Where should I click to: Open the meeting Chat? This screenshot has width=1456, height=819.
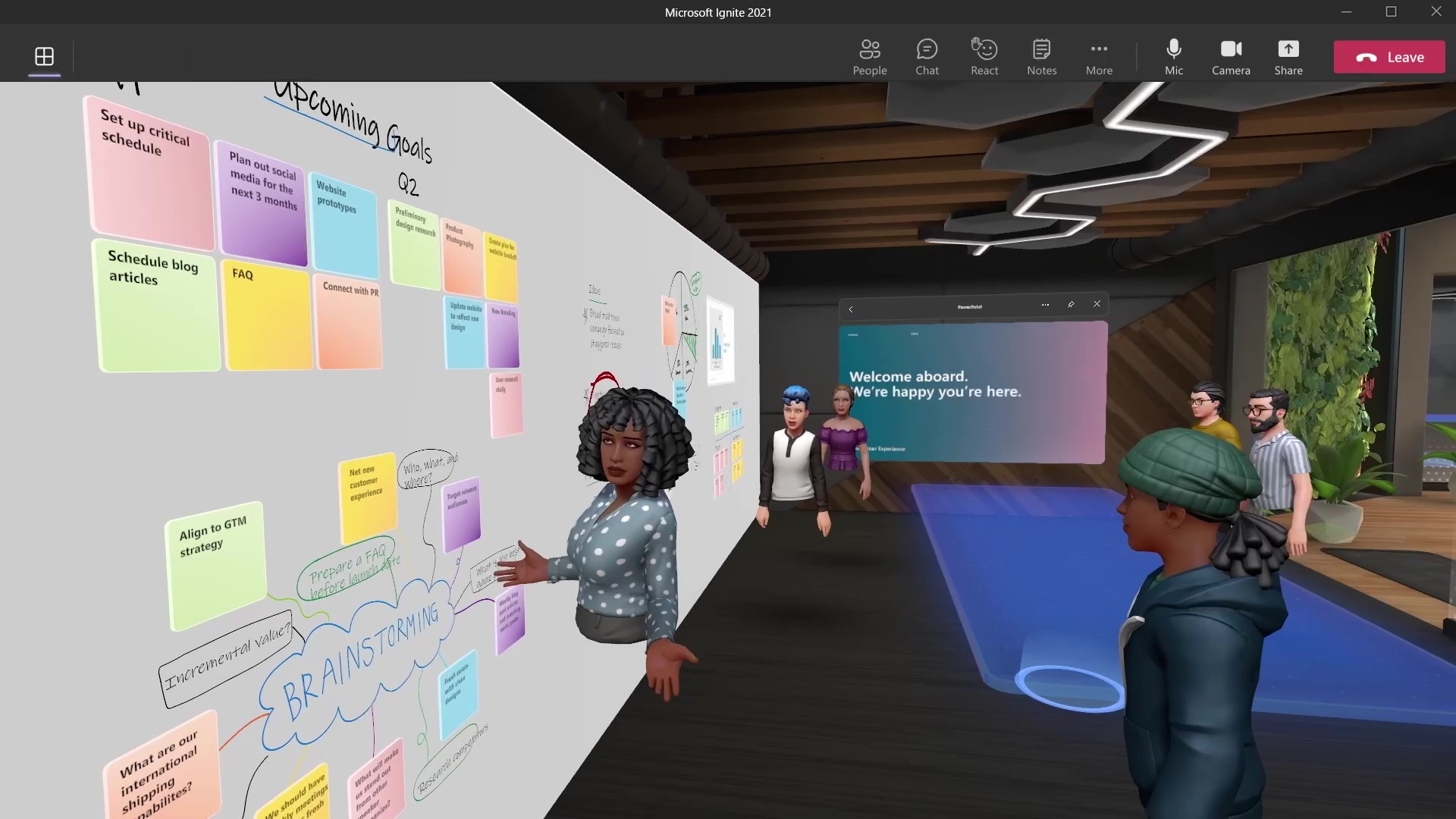pyautogui.click(x=927, y=57)
